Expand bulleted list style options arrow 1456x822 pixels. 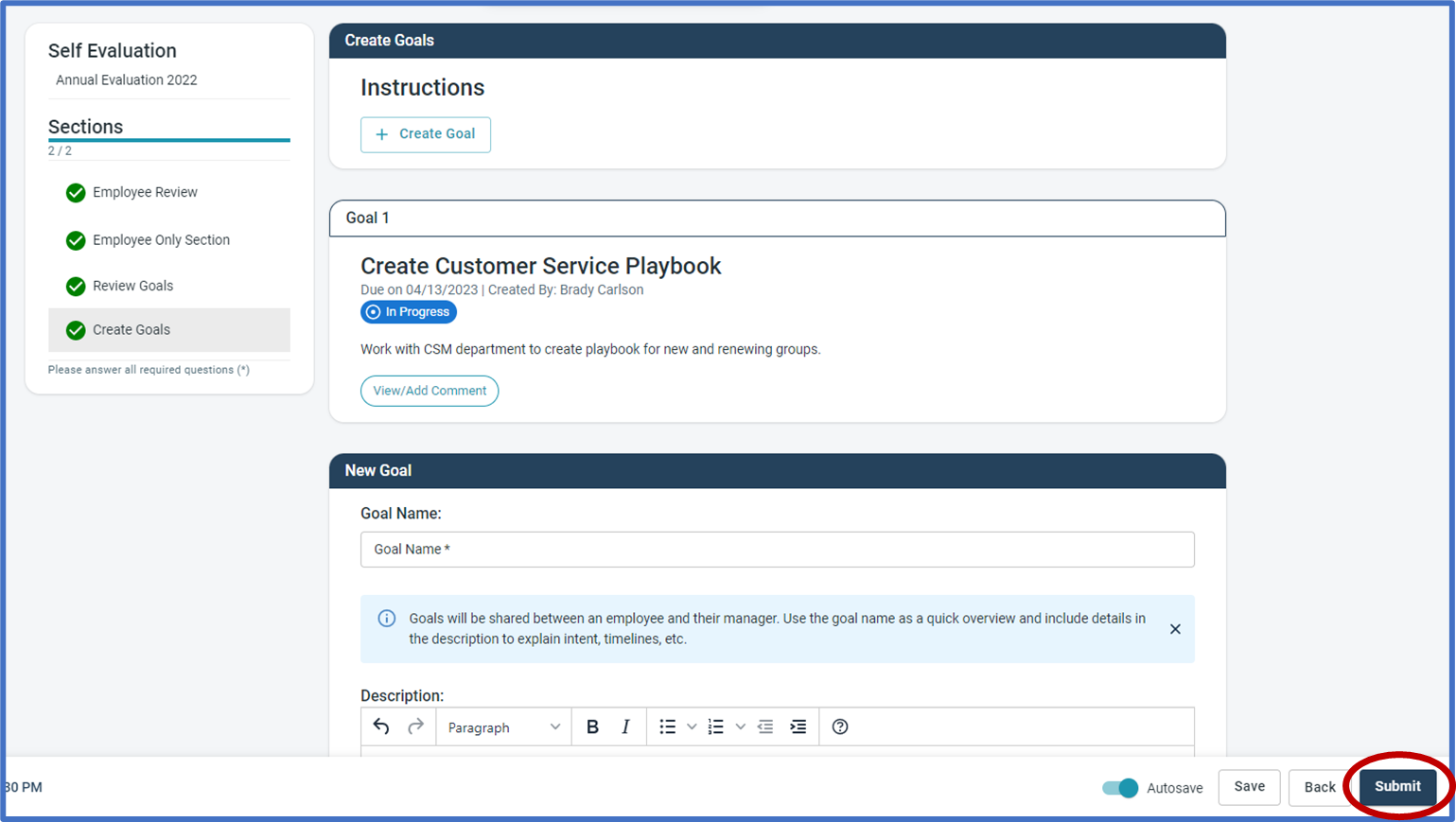point(692,726)
